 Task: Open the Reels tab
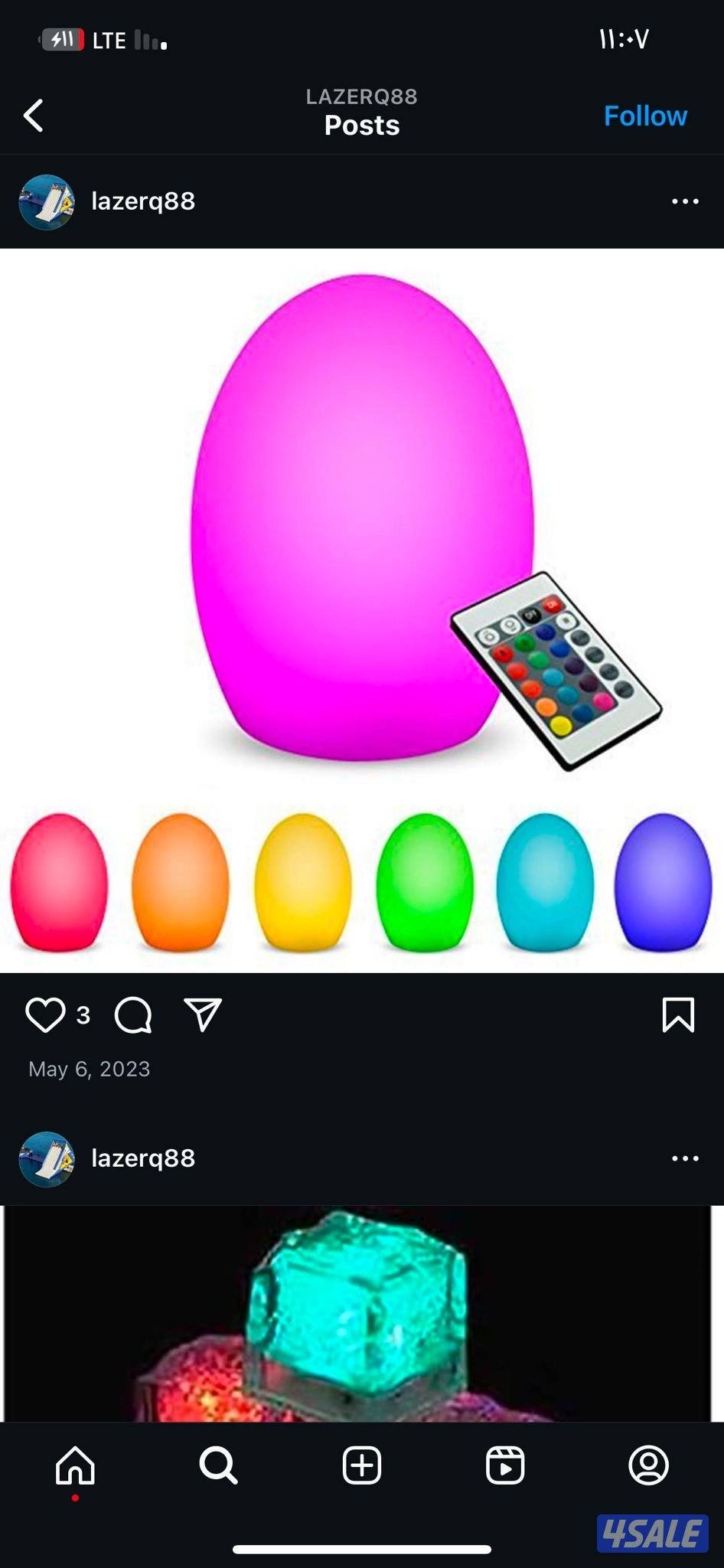(505, 1465)
